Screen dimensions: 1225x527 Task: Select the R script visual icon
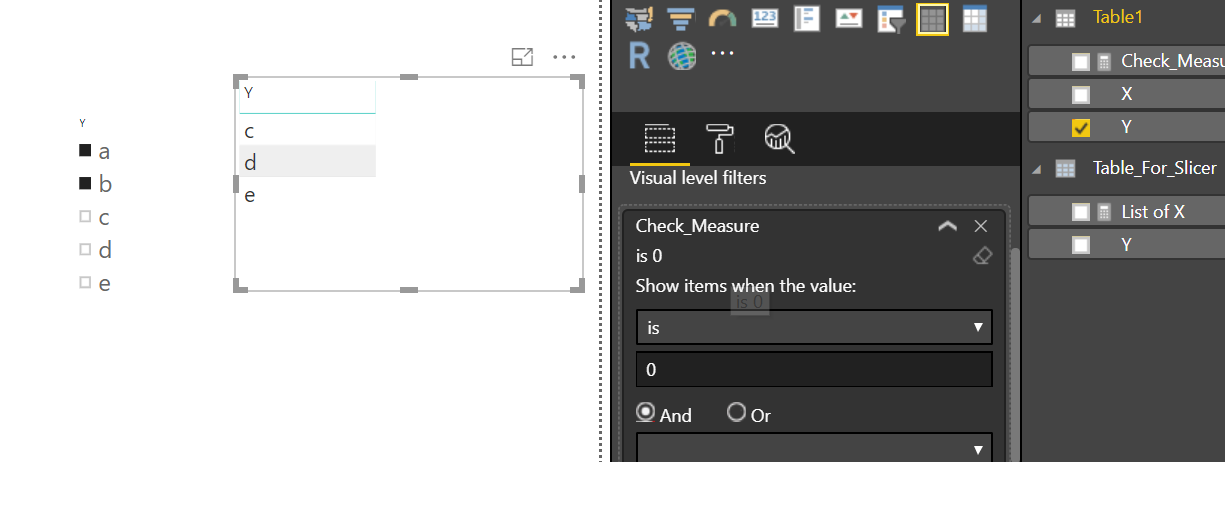[x=639, y=56]
